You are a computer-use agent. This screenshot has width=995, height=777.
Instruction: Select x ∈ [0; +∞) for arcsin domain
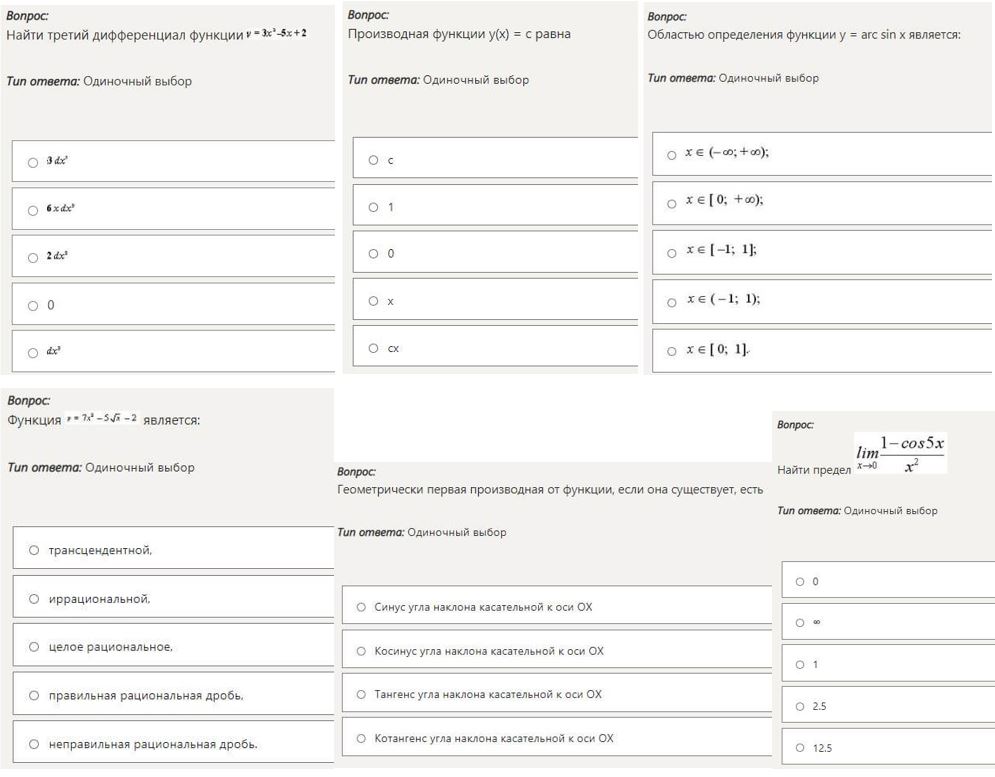672,203
